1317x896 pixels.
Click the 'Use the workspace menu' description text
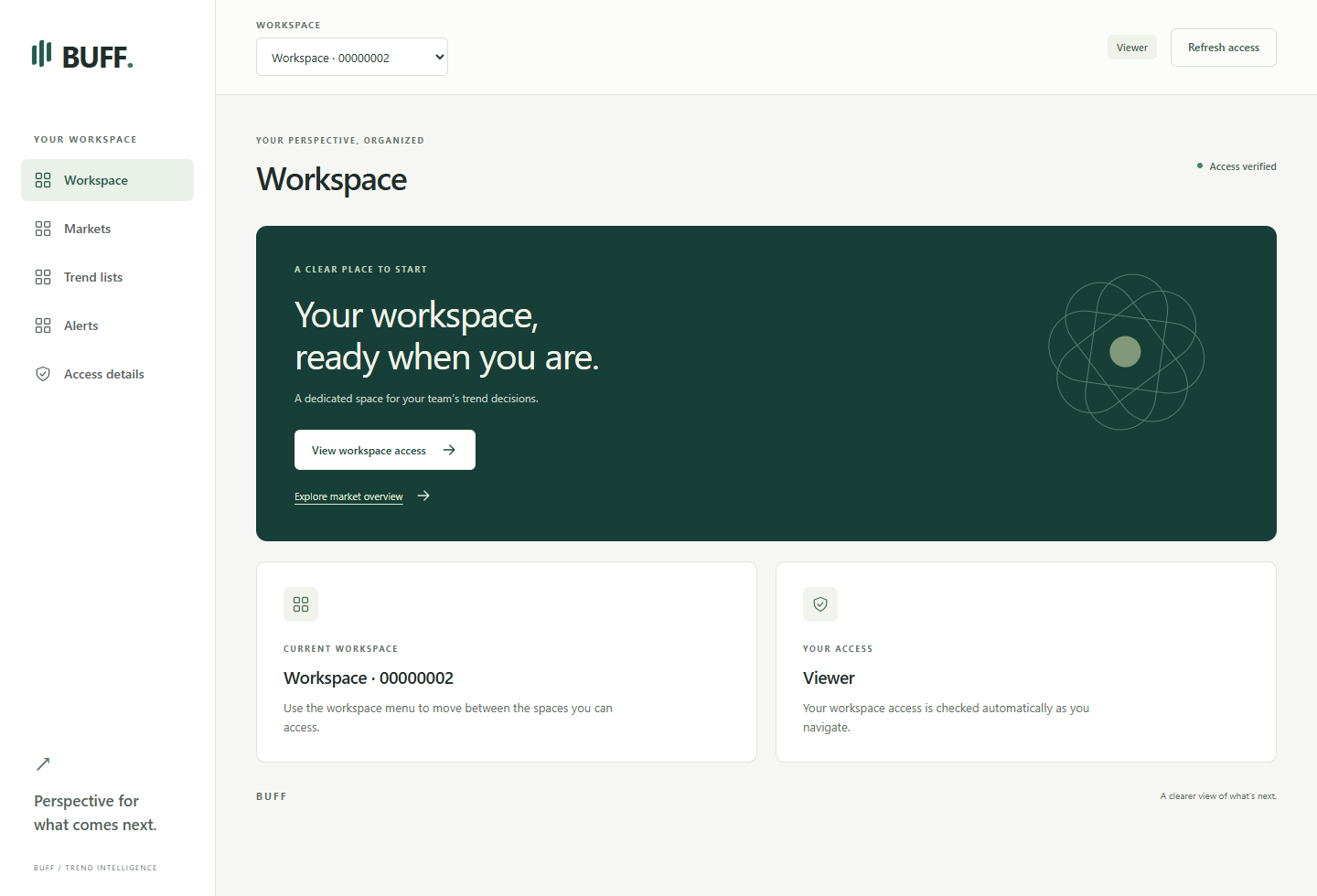coord(448,718)
